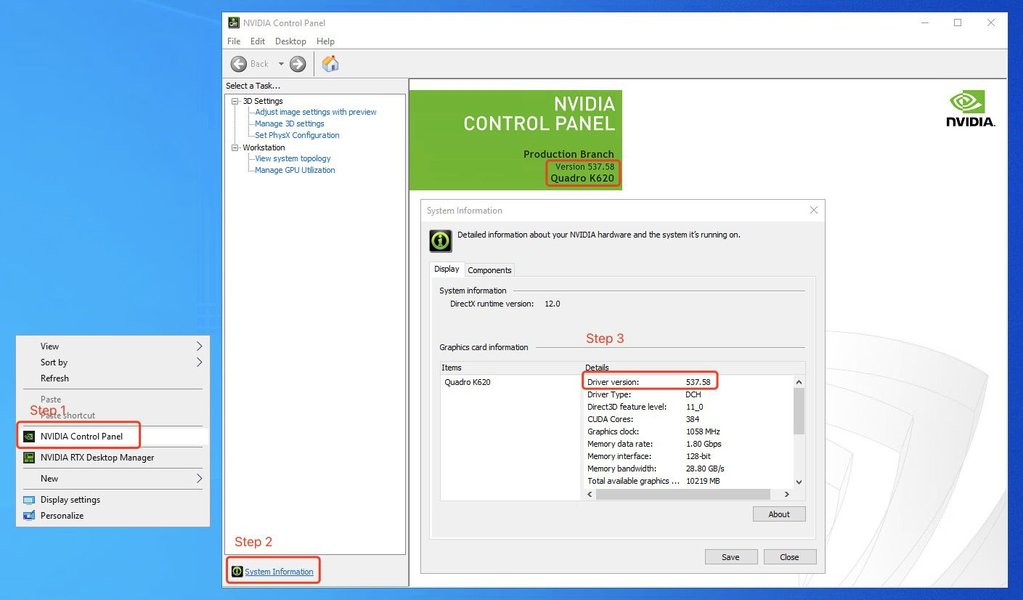The width and height of the screenshot is (1023, 600).
Task: Click the Save button
Action: click(x=731, y=557)
